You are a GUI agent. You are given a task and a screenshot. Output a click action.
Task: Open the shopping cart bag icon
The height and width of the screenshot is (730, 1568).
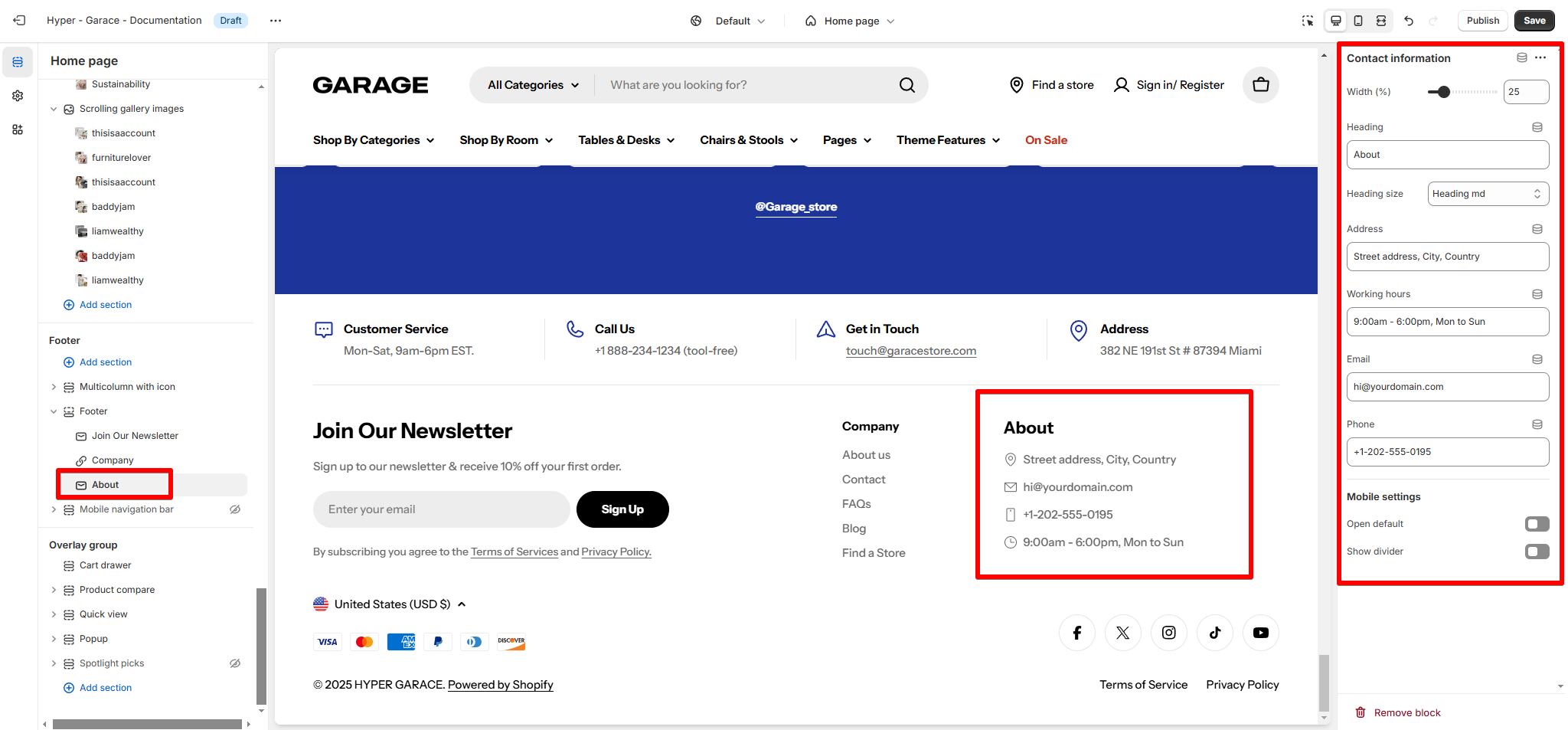click(x=1261, y=85)
